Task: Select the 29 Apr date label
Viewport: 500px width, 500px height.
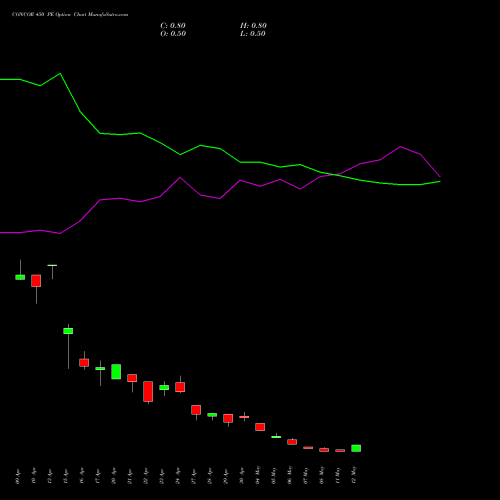Action: pos(226,476)
